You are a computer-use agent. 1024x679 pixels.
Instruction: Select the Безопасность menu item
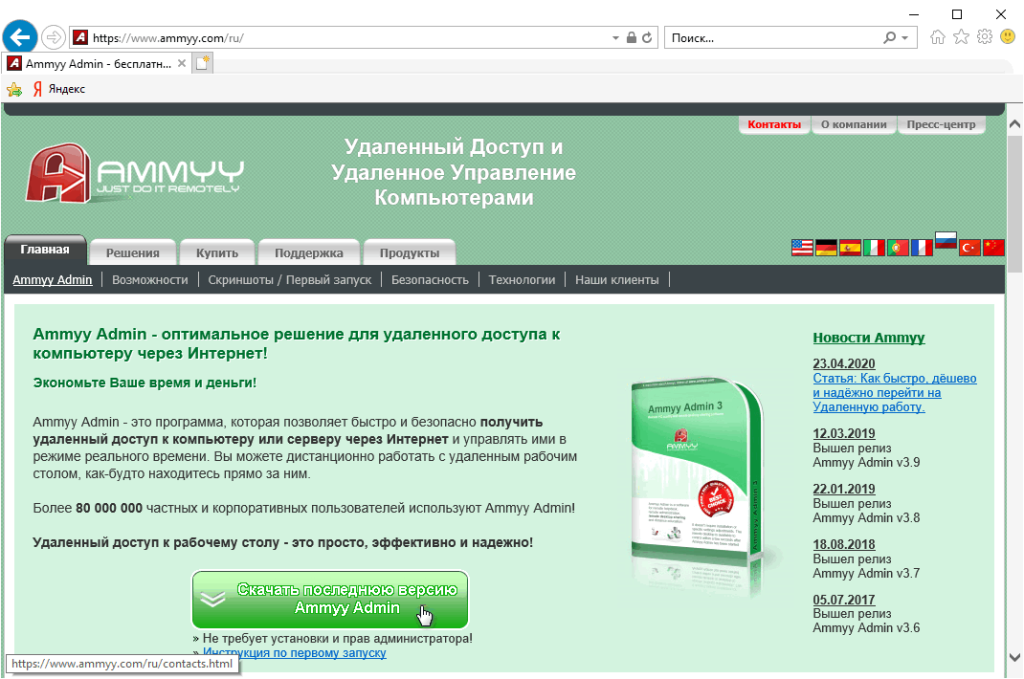[x=432, y=280]
